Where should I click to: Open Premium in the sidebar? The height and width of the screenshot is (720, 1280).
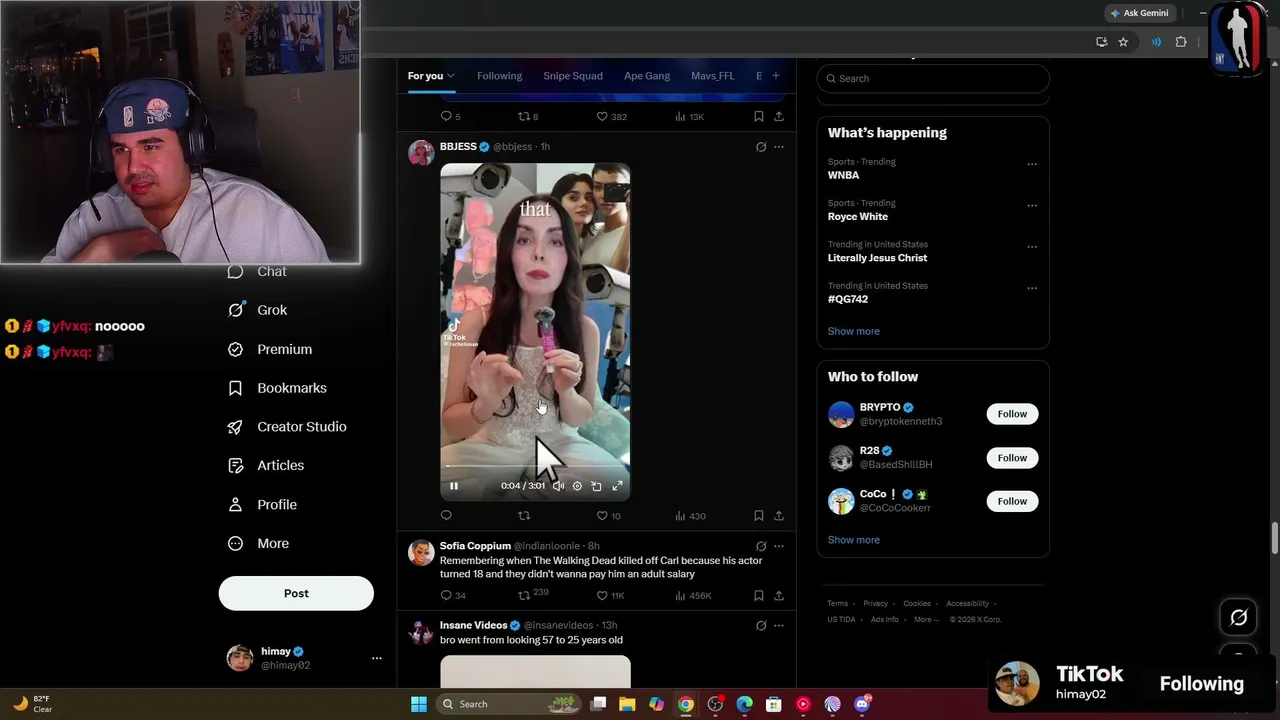[x=270, y=349]
